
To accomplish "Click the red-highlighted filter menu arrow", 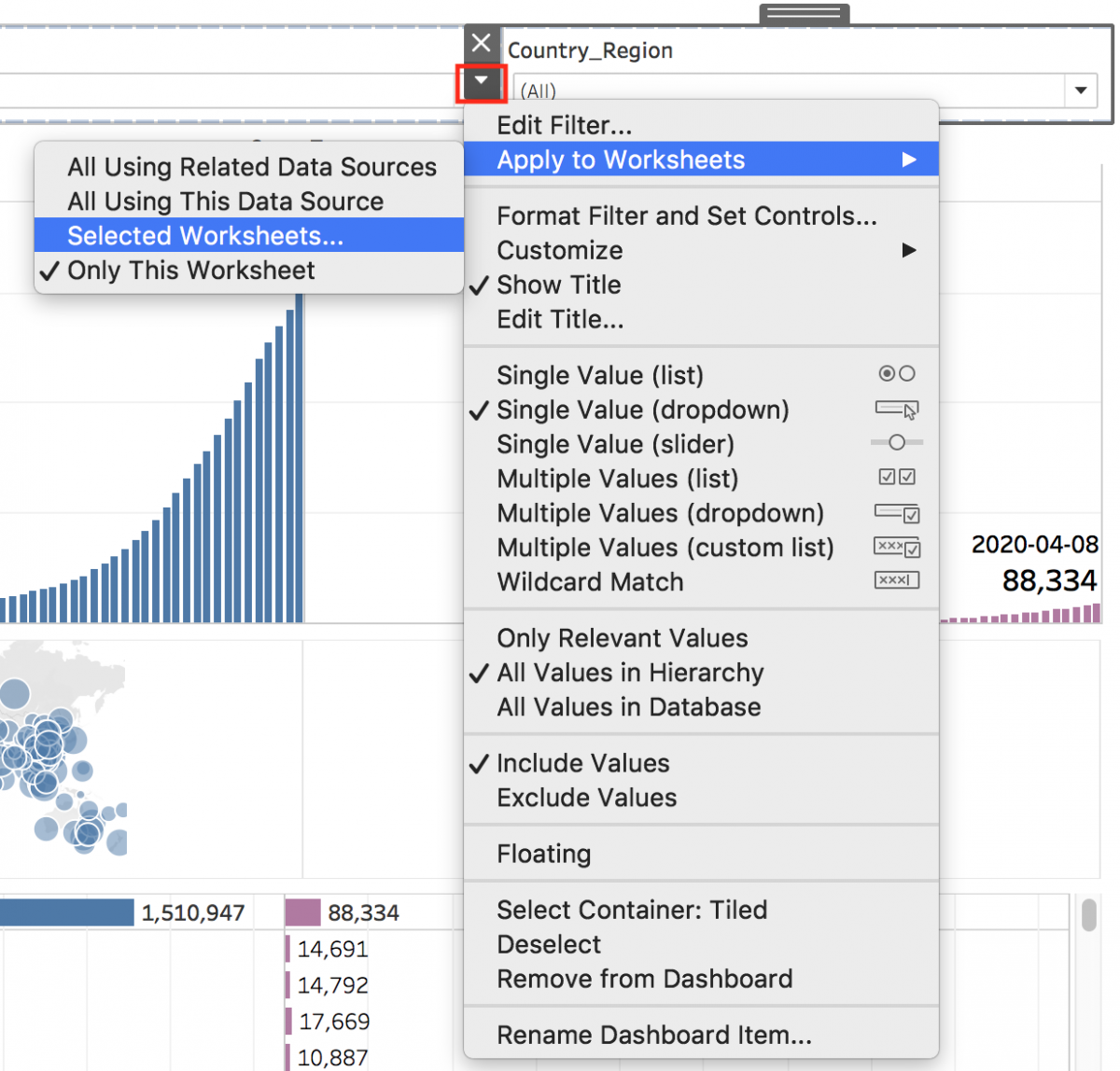I will click(x=481, y=82).
